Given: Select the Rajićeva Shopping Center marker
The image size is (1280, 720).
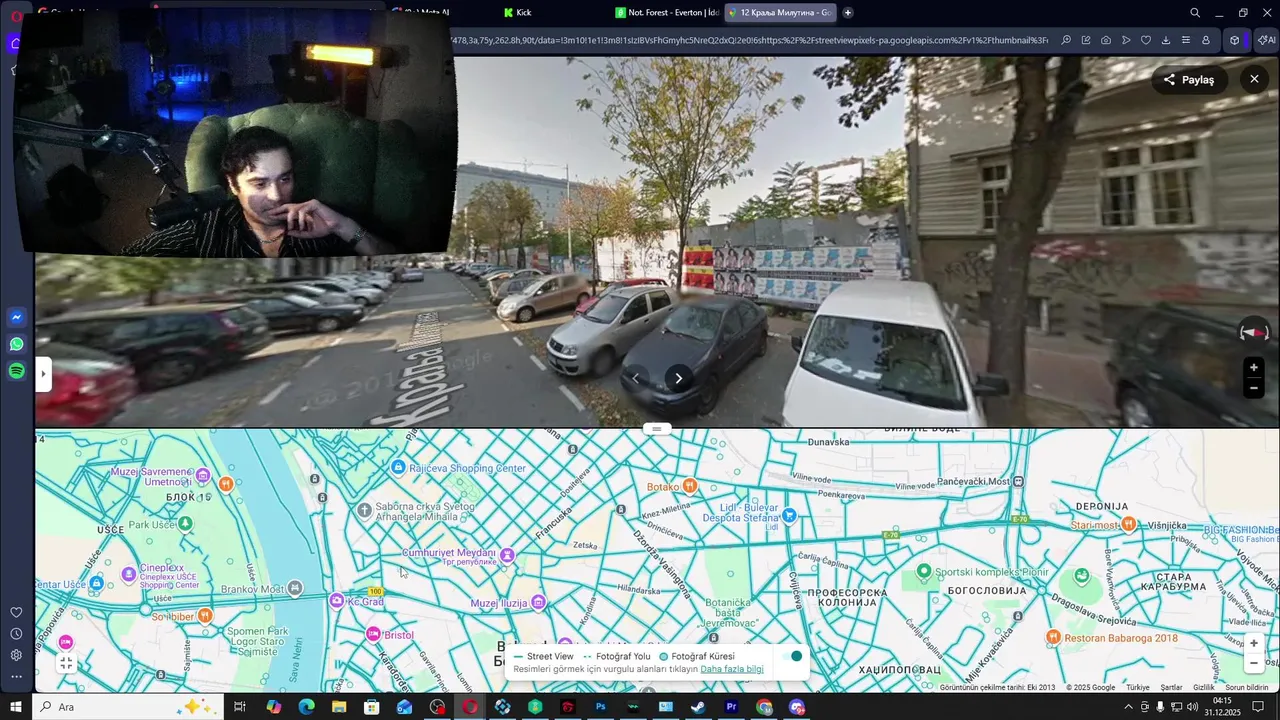Looking at the screenshot, I should pyautogui.click(x=398, y=468).
